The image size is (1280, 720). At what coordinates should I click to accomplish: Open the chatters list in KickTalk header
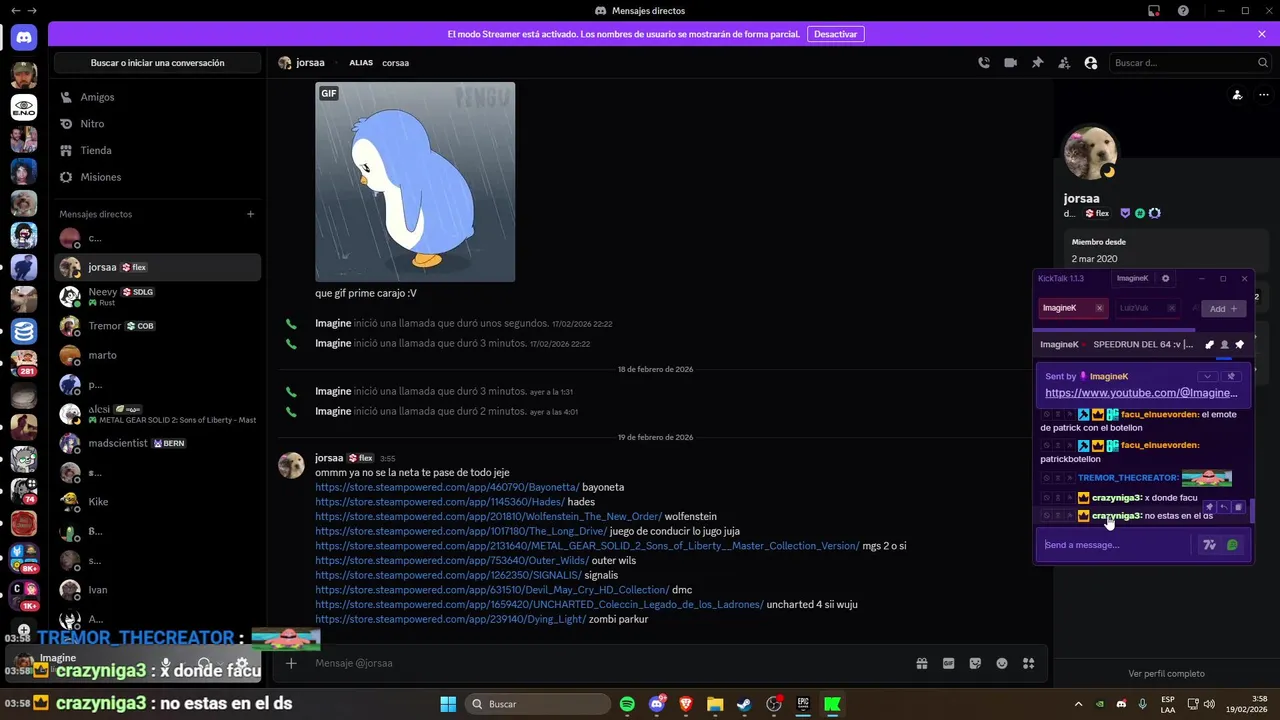tap(1224, 344)
